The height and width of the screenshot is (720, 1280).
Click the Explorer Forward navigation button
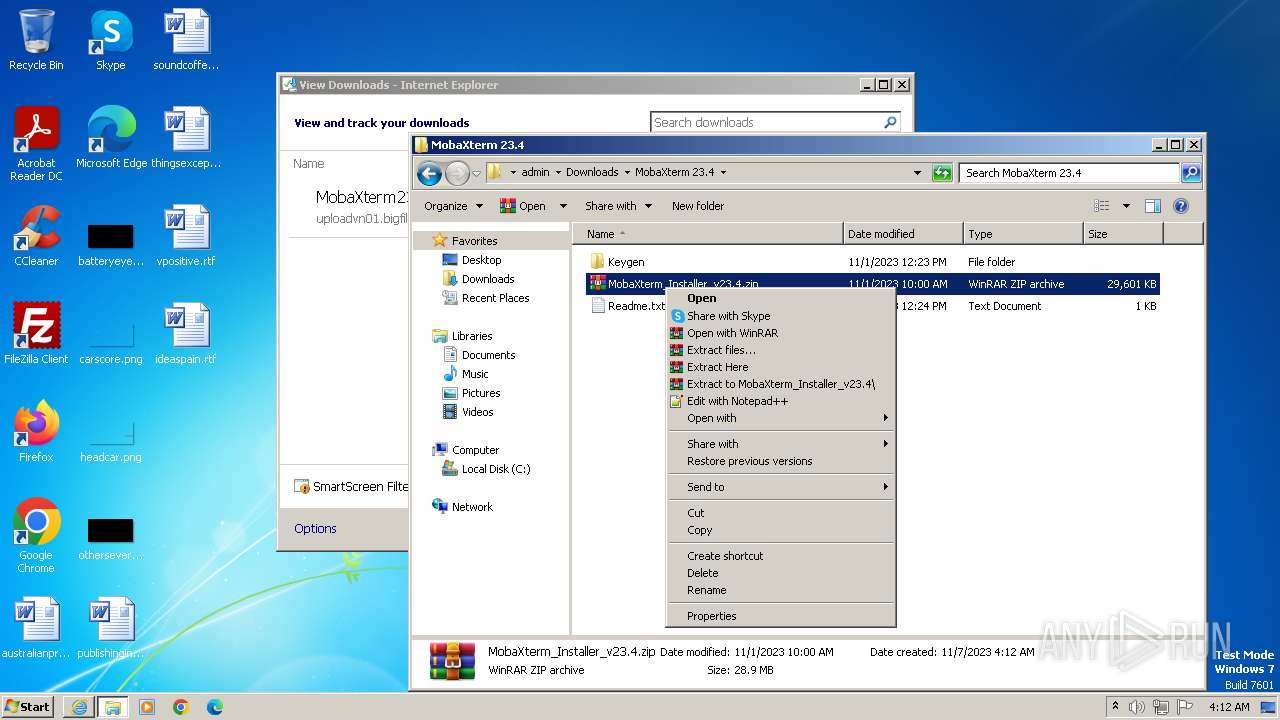click(457, 173)
